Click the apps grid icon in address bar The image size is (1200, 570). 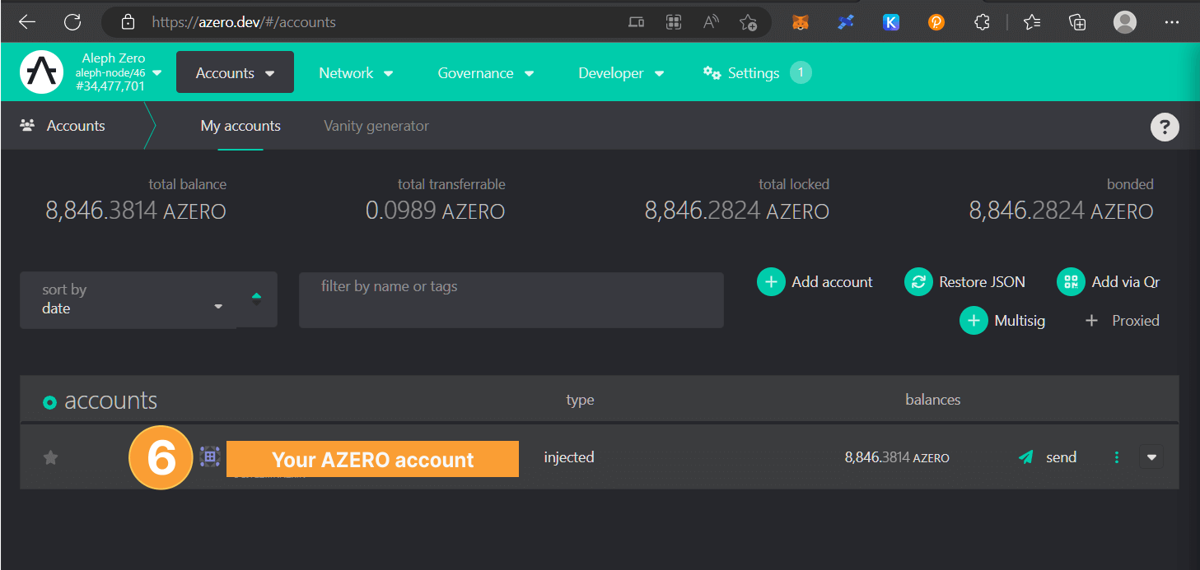pos(674,21)
